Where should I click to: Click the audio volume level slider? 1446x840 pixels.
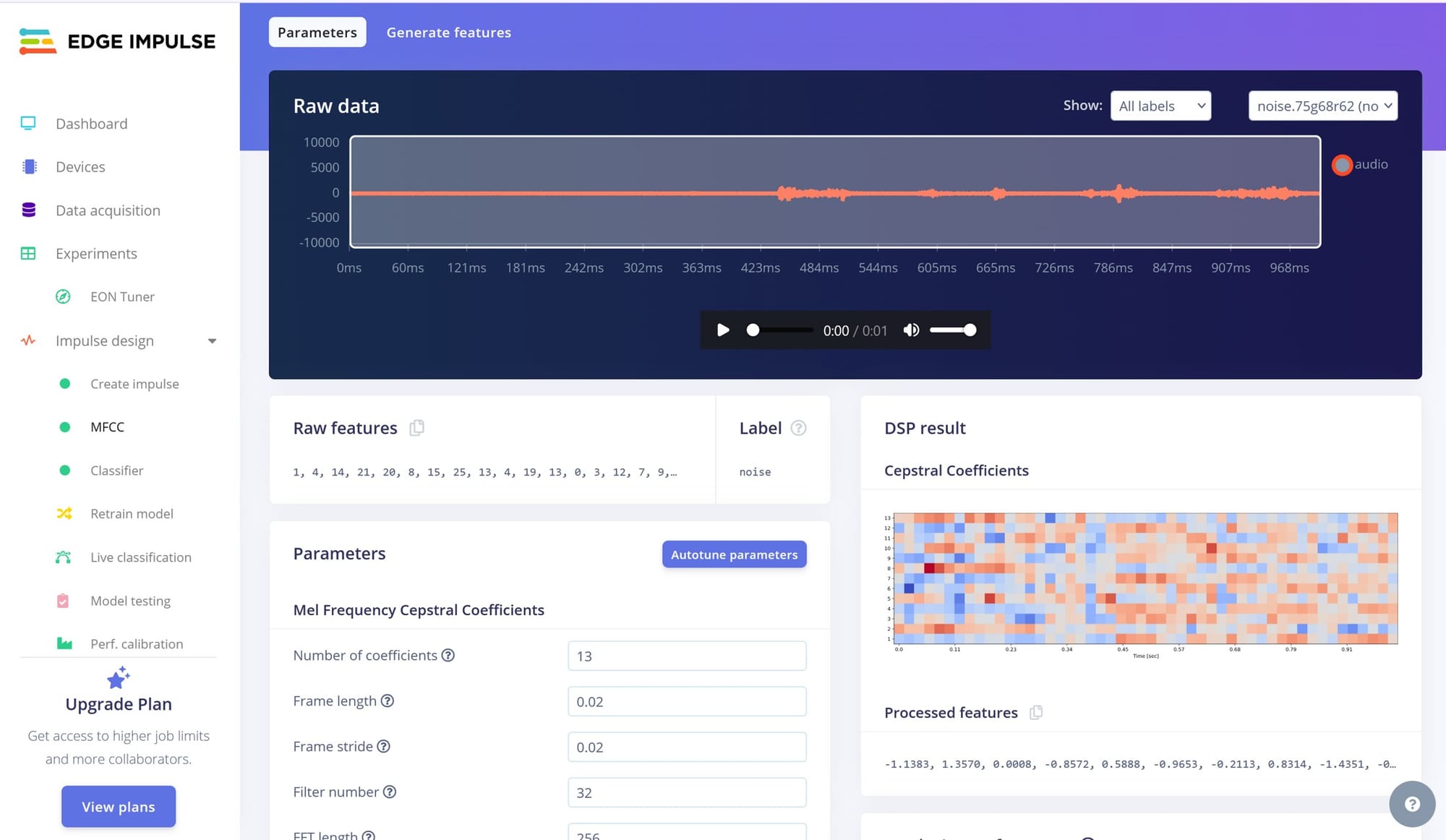click(x=953, y=330)
